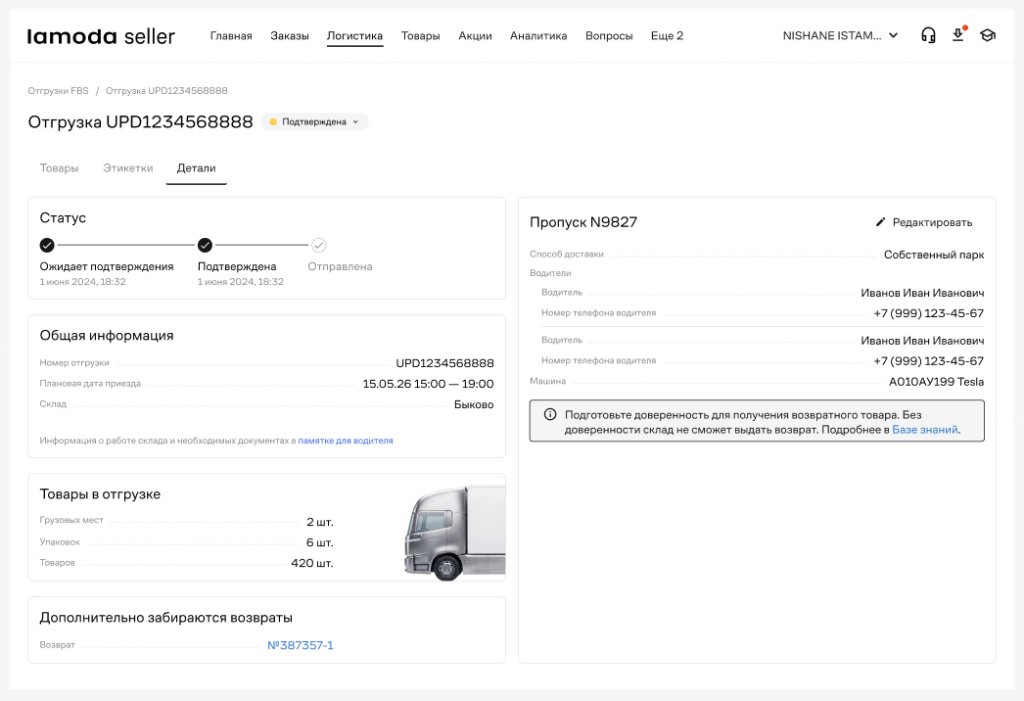Click the warehouse value Быково
This screenshot has width=1024, height=701.
[474, 404]
